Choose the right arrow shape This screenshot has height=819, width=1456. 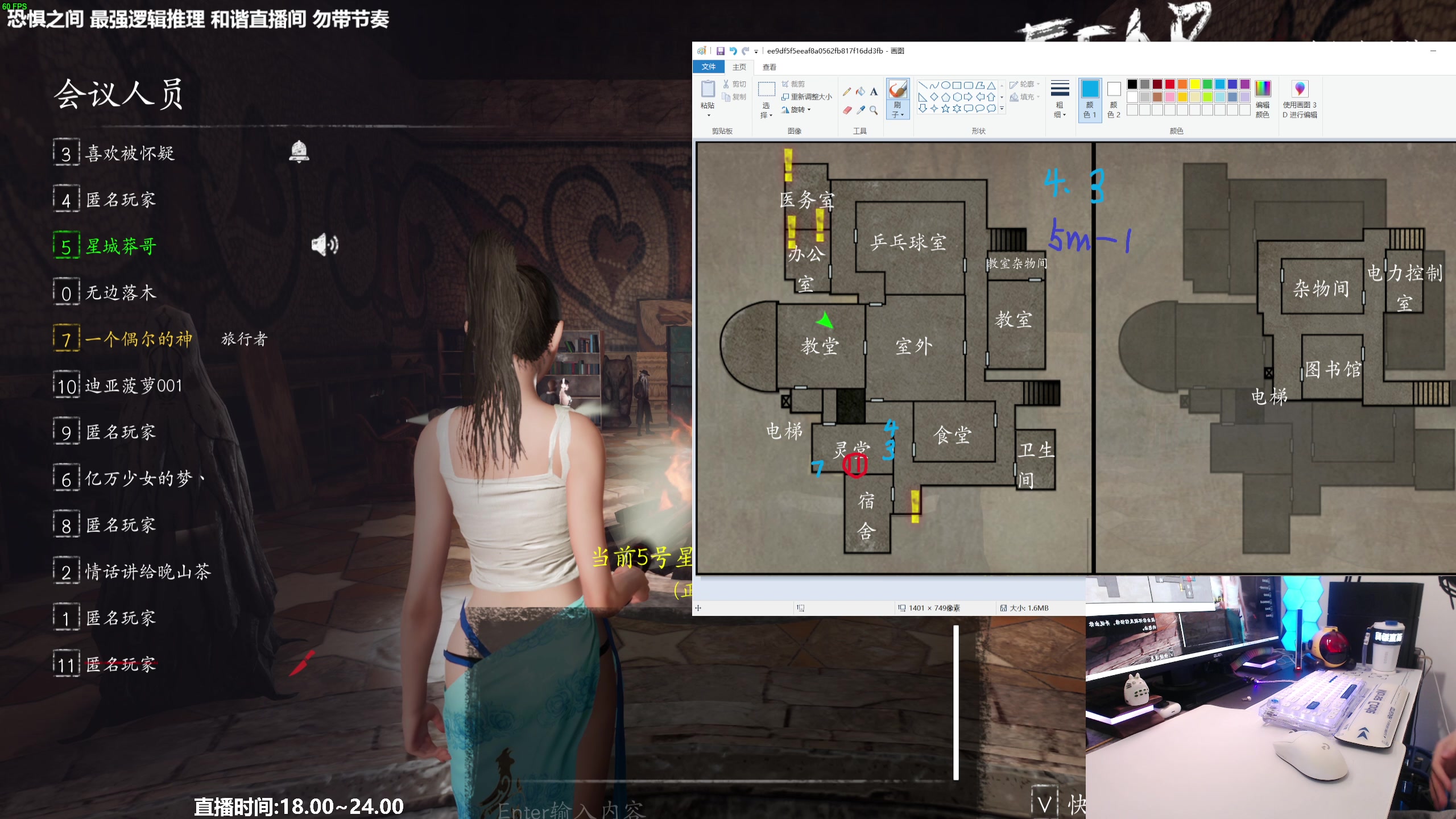pos(968,97)
